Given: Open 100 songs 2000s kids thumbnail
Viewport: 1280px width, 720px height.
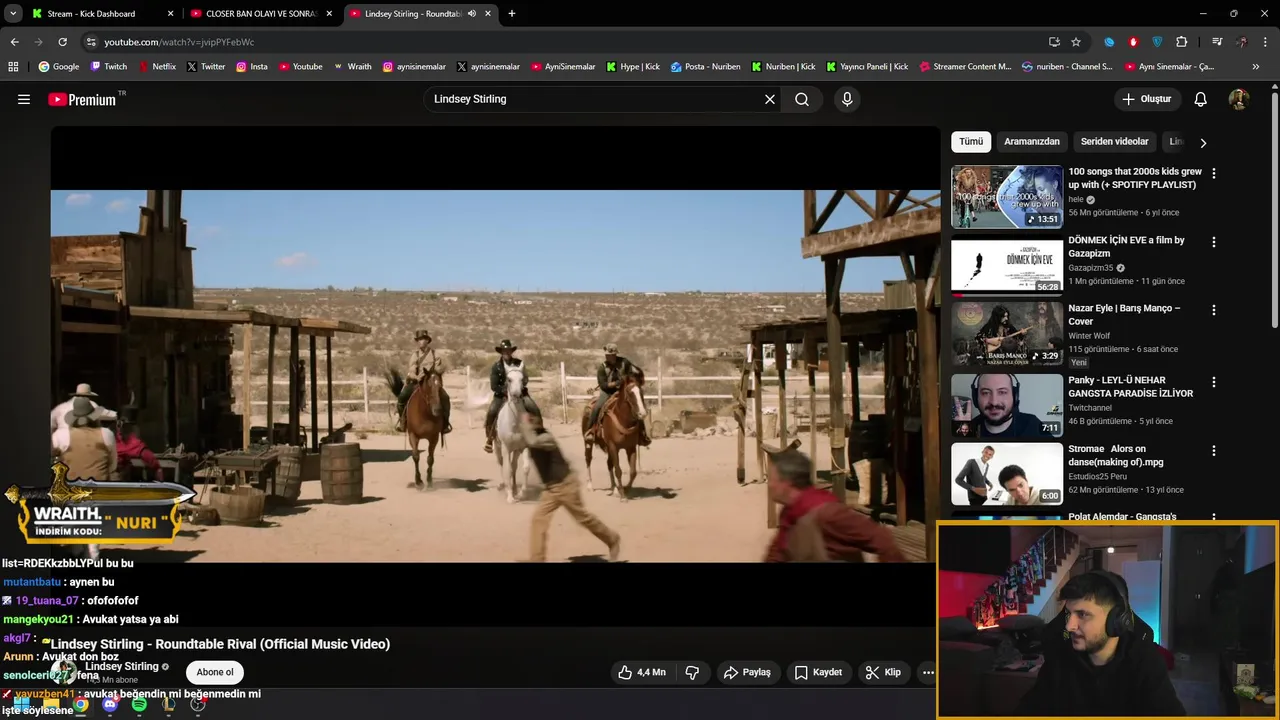Looking at the screenshot, I should 1007,197.
